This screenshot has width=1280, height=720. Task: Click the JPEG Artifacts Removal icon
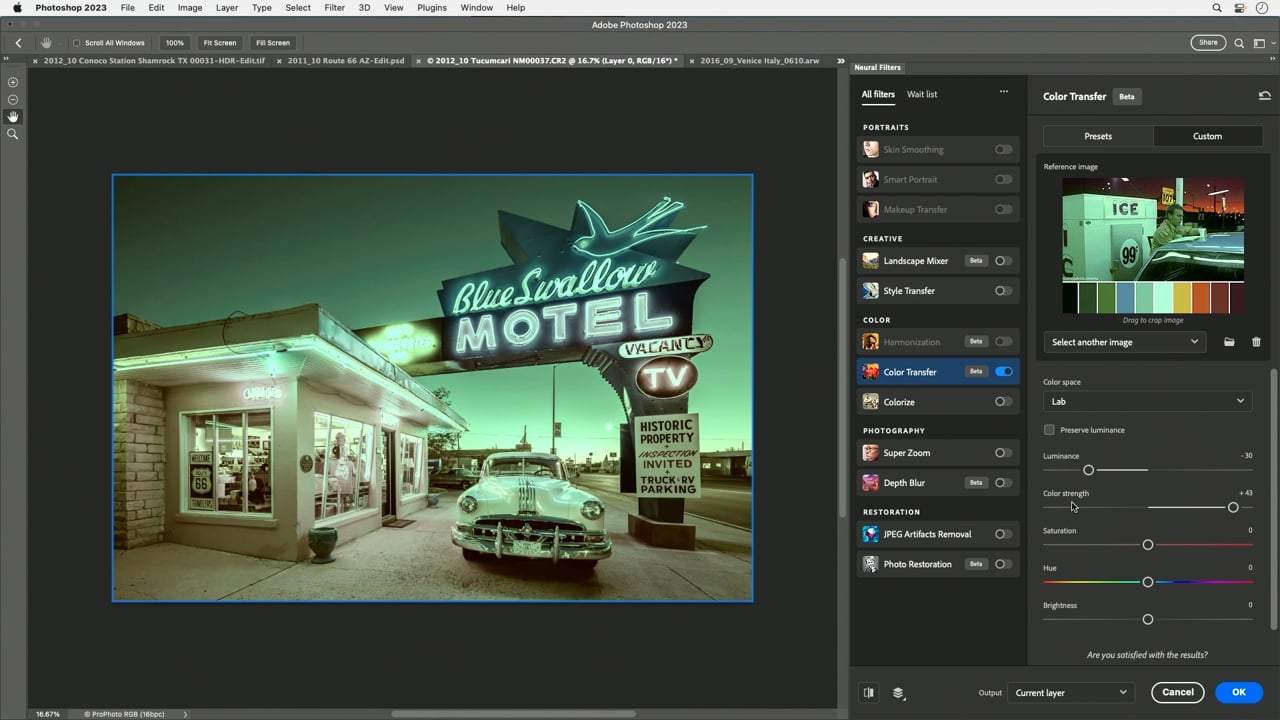click(x=870, y=533)
